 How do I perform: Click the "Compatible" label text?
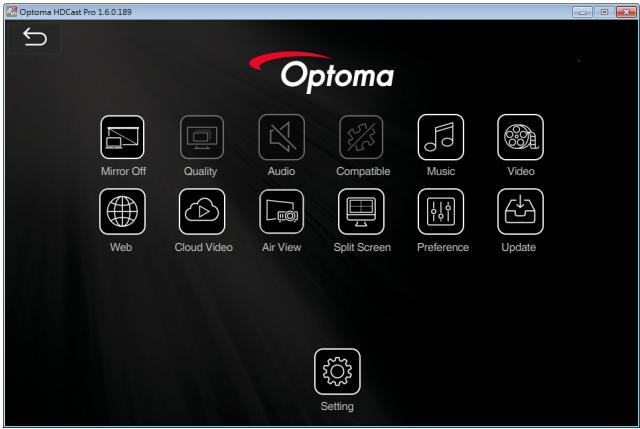click(363, 171)
